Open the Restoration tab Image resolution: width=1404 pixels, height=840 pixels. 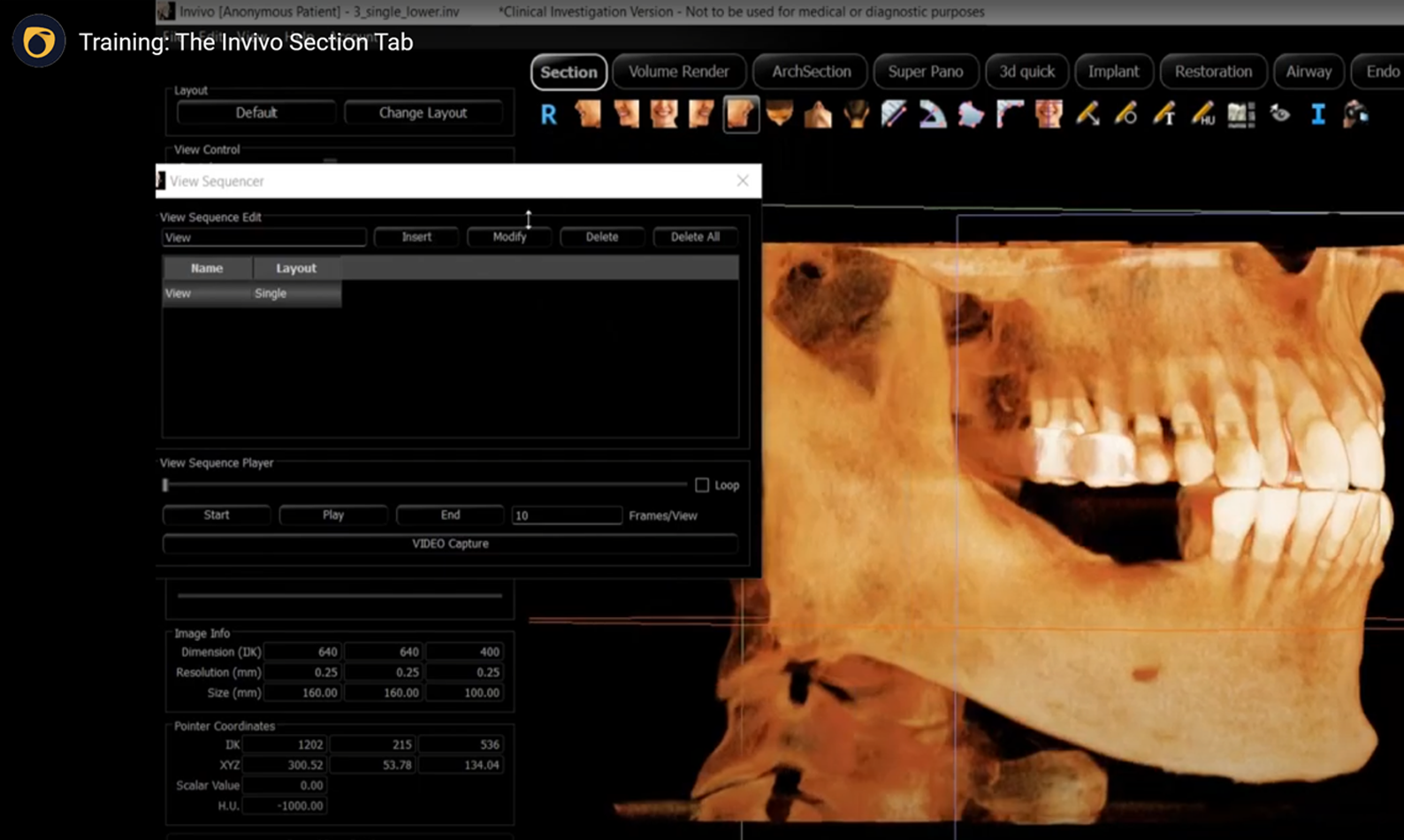(1213, 72)
